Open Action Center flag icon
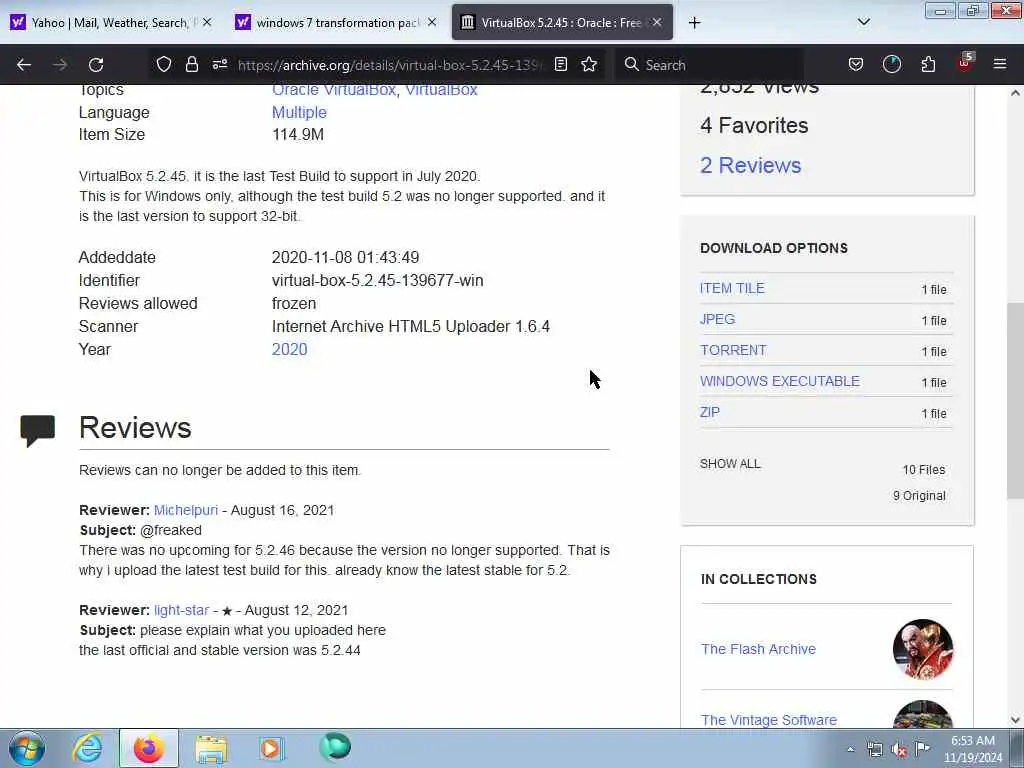This screenshot has width=1024, height=768. (922, 748)
